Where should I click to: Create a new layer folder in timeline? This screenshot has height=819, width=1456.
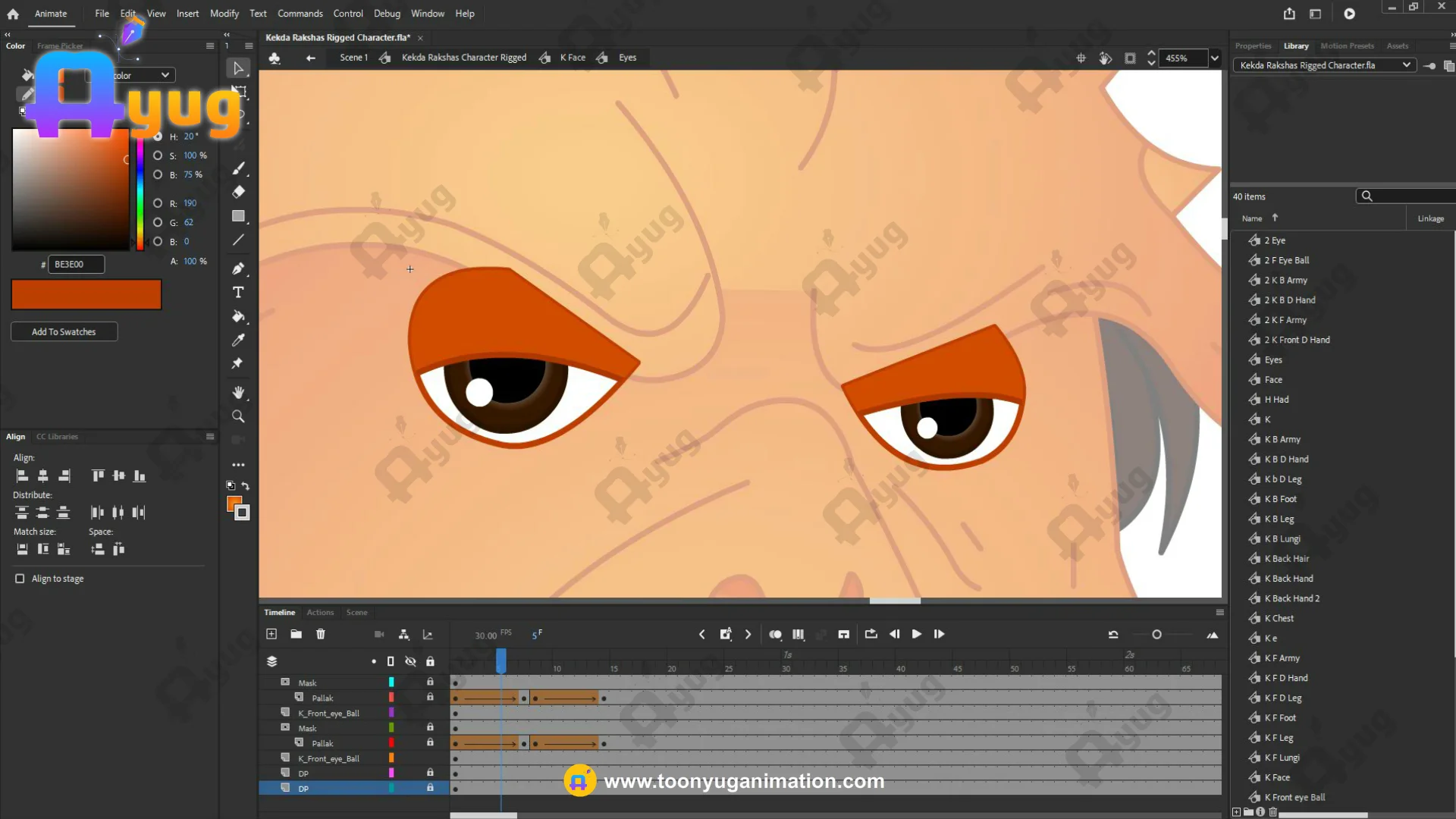click(296, 634)
